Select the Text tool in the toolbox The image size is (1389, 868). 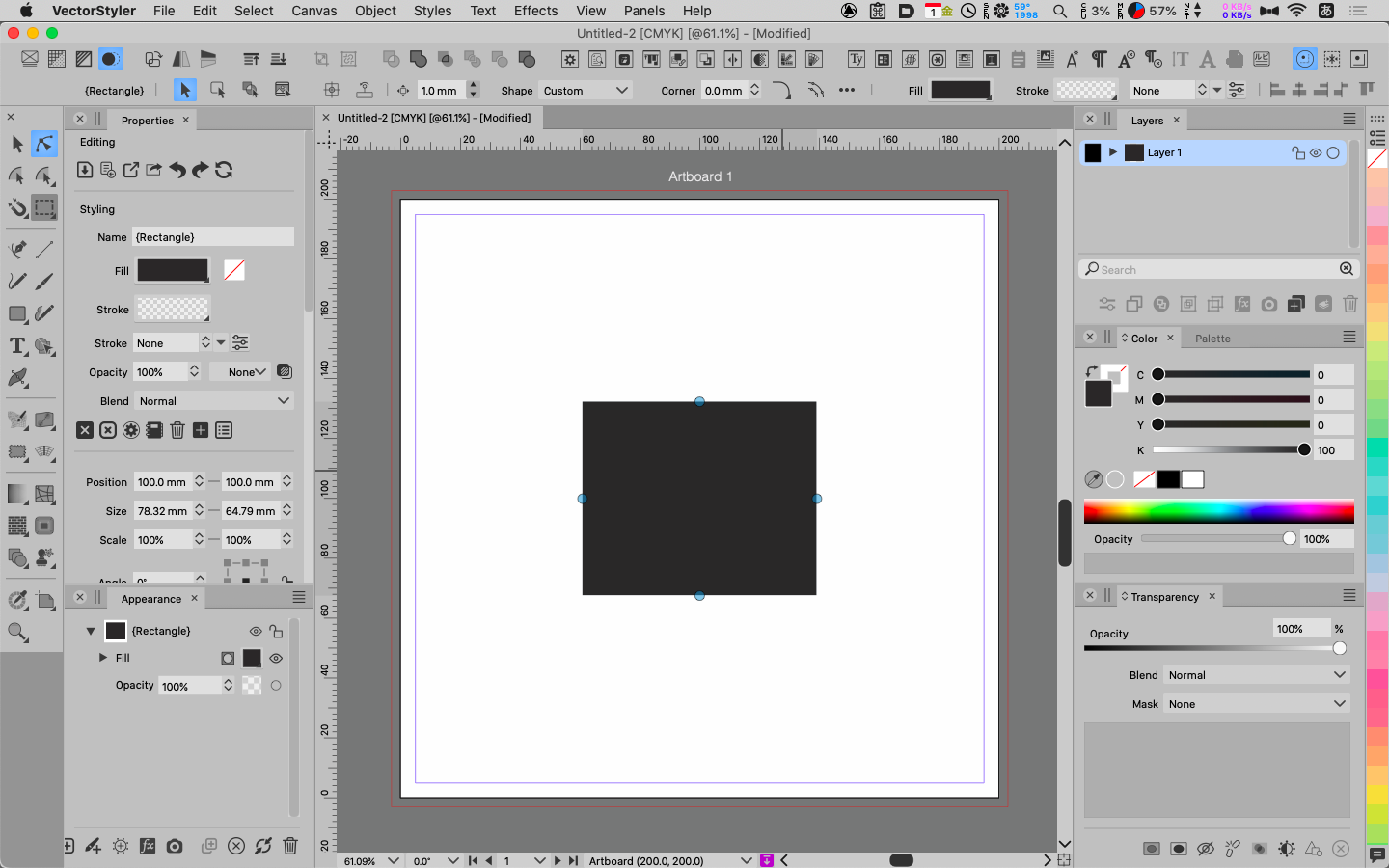tap(17, 346)
